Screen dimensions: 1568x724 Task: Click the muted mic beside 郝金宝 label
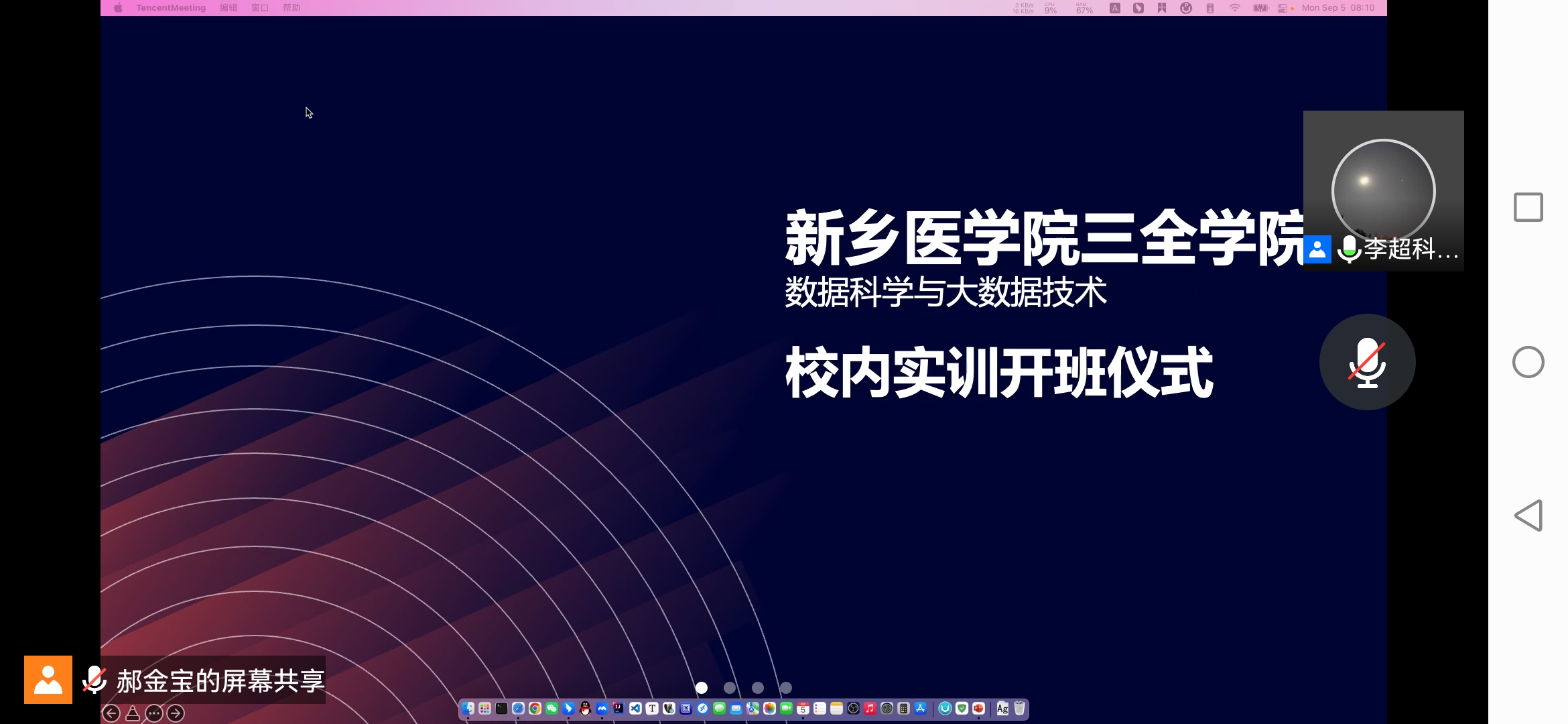94,680
